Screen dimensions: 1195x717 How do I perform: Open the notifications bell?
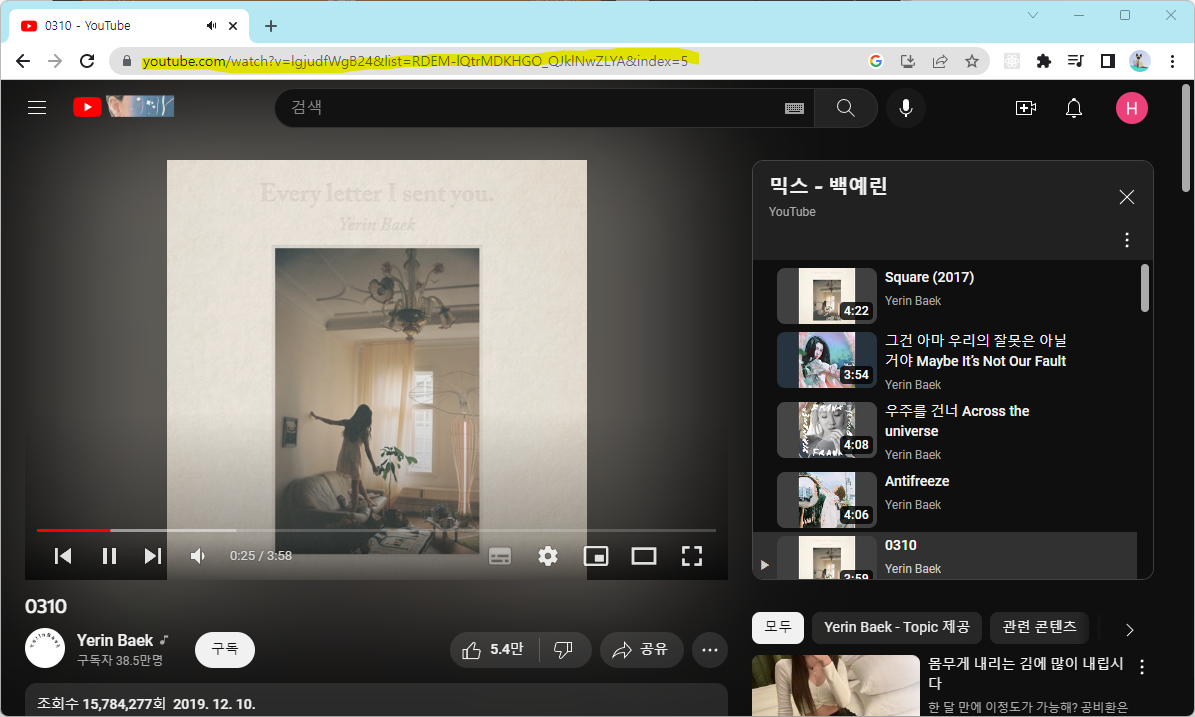(1074, 108)
